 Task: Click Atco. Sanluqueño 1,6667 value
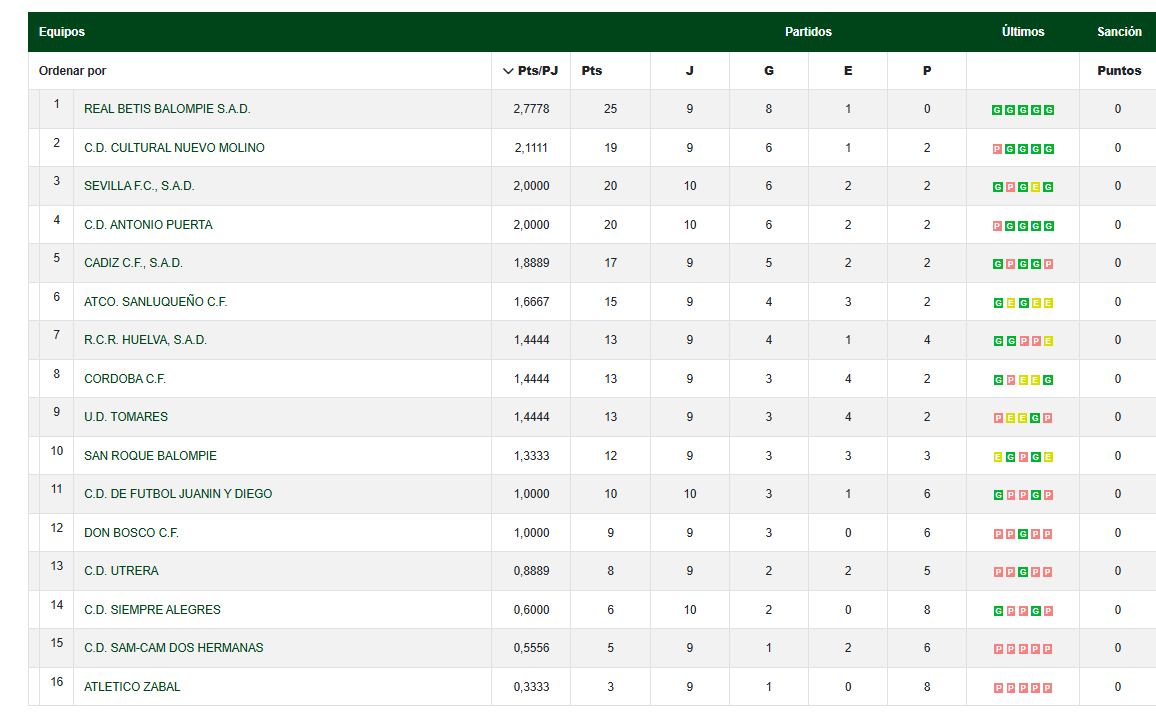(532, 302)
